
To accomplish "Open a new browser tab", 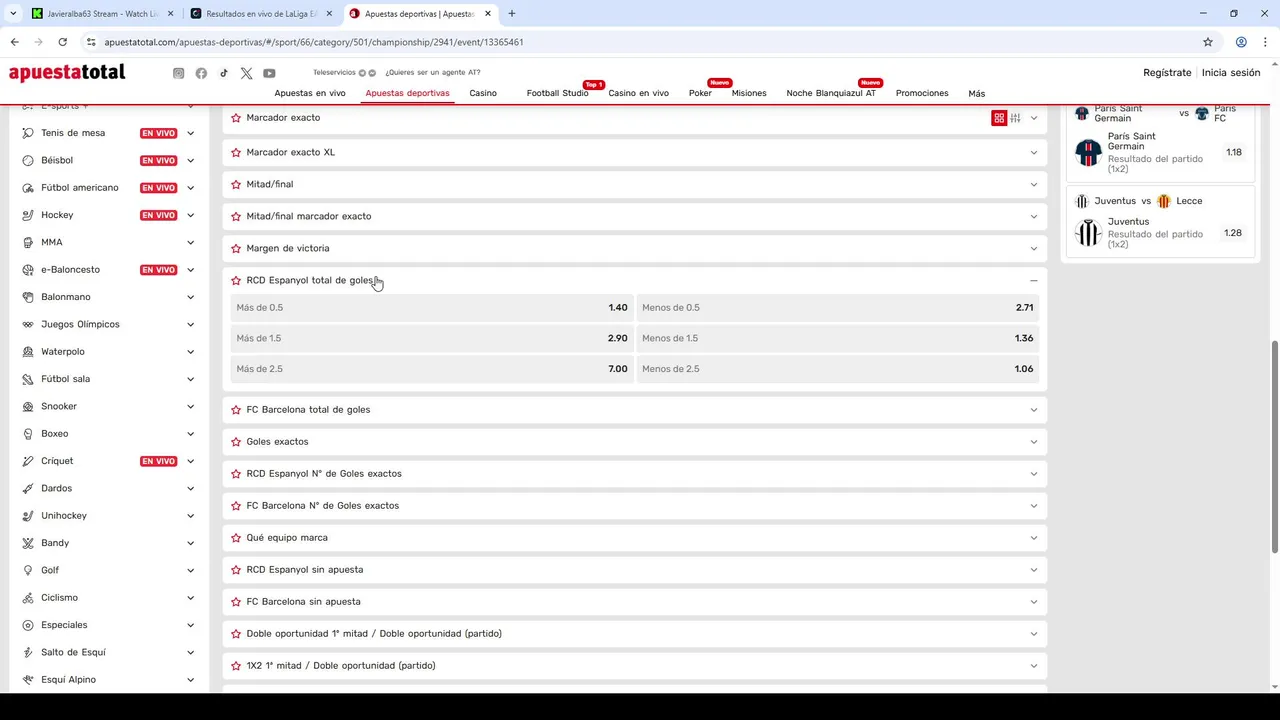I will coord(512,13).
